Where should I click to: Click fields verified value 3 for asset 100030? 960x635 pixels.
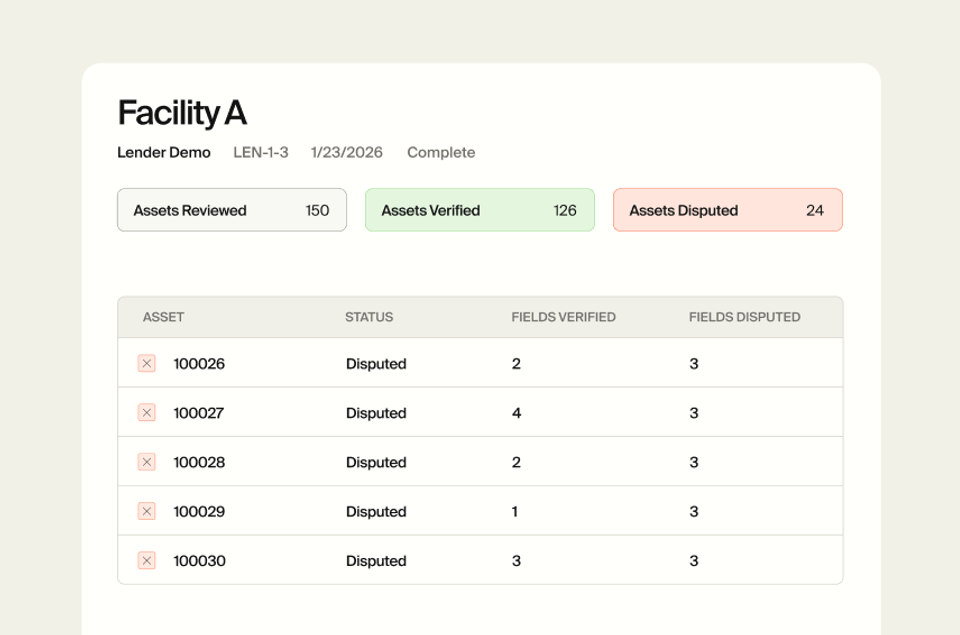[516, 561]
